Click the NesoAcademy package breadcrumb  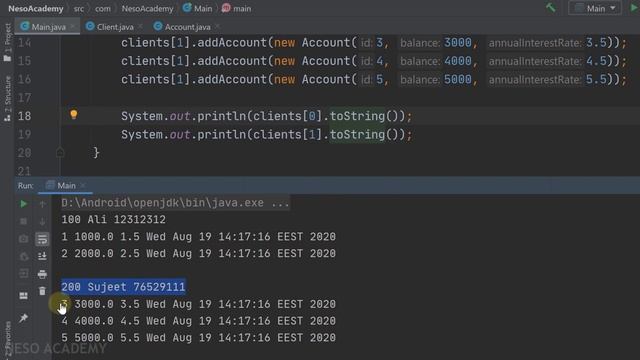pos(147,9)
